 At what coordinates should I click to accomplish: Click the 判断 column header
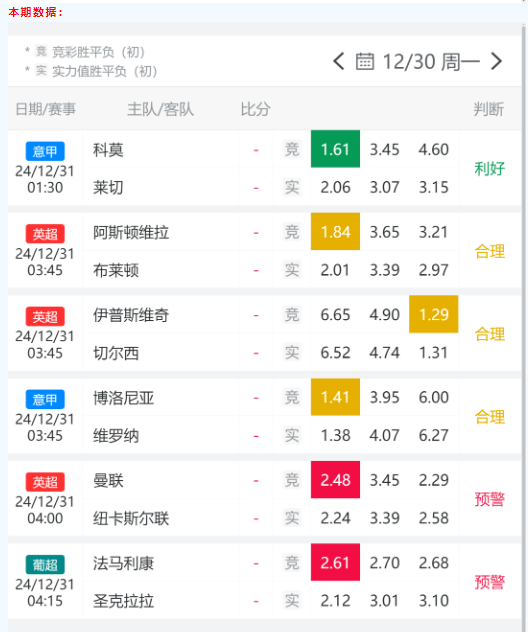click(x=489, y=109)
